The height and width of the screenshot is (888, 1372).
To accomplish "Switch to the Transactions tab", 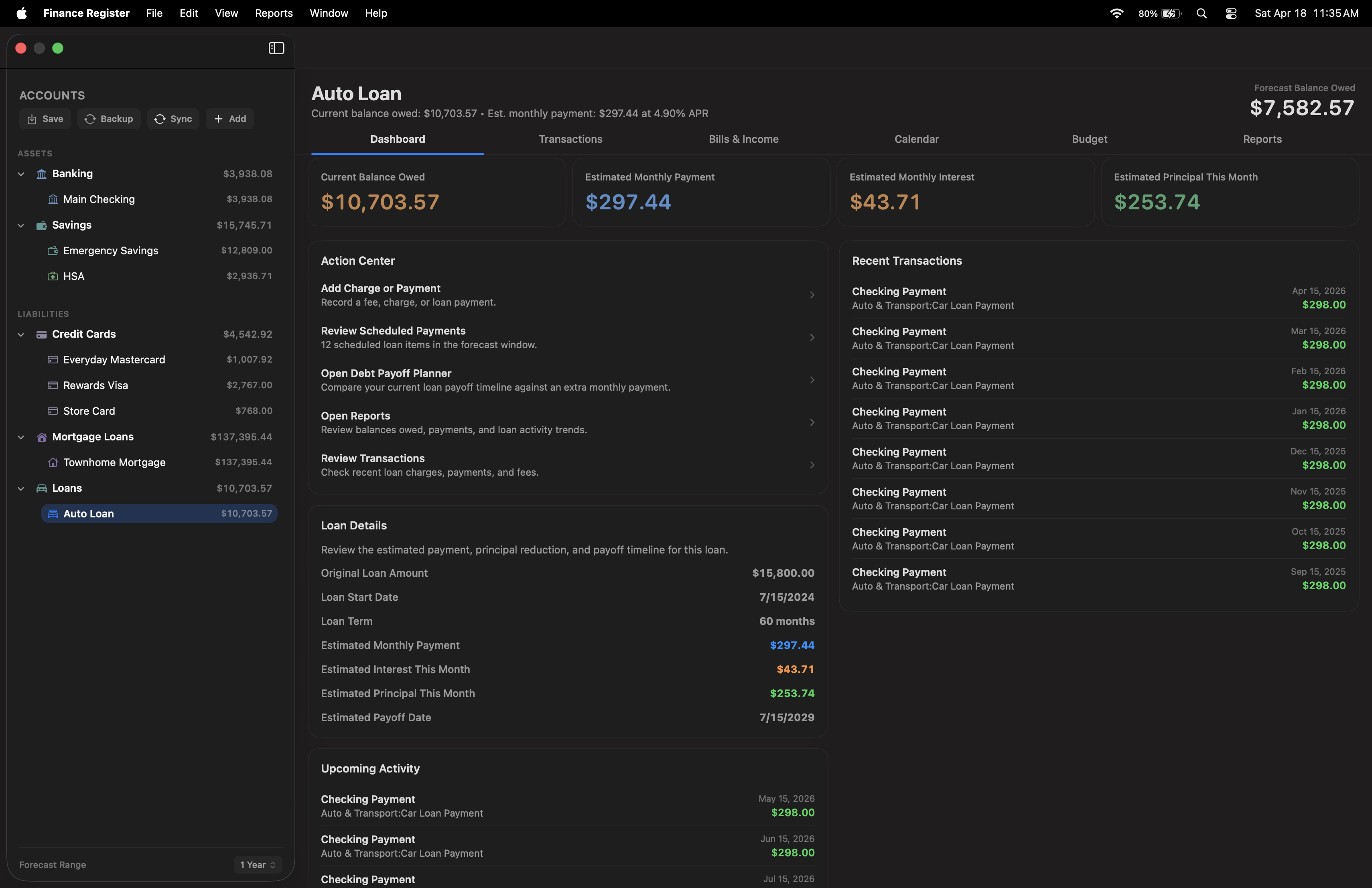I will pyautogui.click(x=570, y=139).
